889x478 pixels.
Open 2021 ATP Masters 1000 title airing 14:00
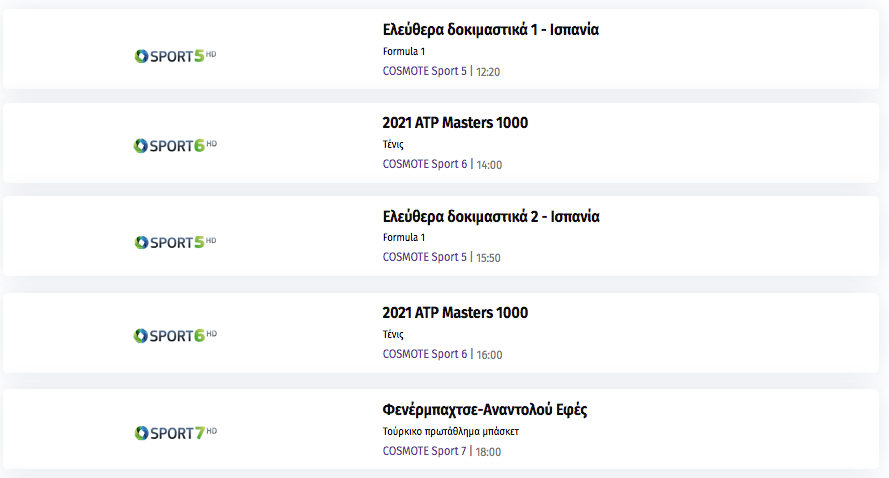click(455, 122)
